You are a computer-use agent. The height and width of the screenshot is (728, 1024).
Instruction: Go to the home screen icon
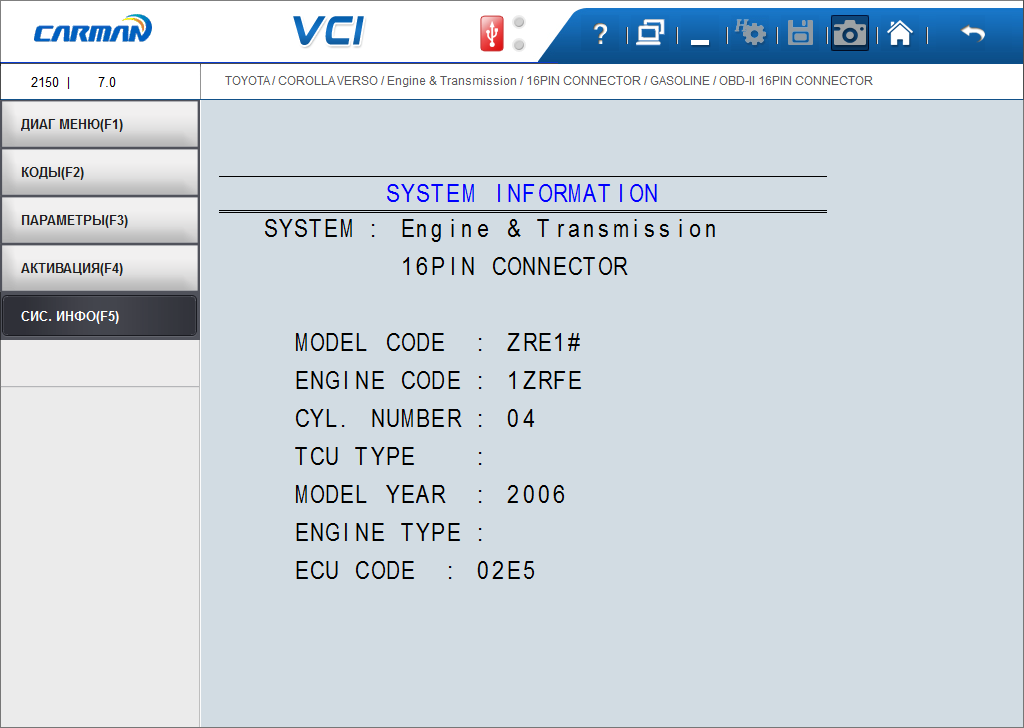point(900,33)
